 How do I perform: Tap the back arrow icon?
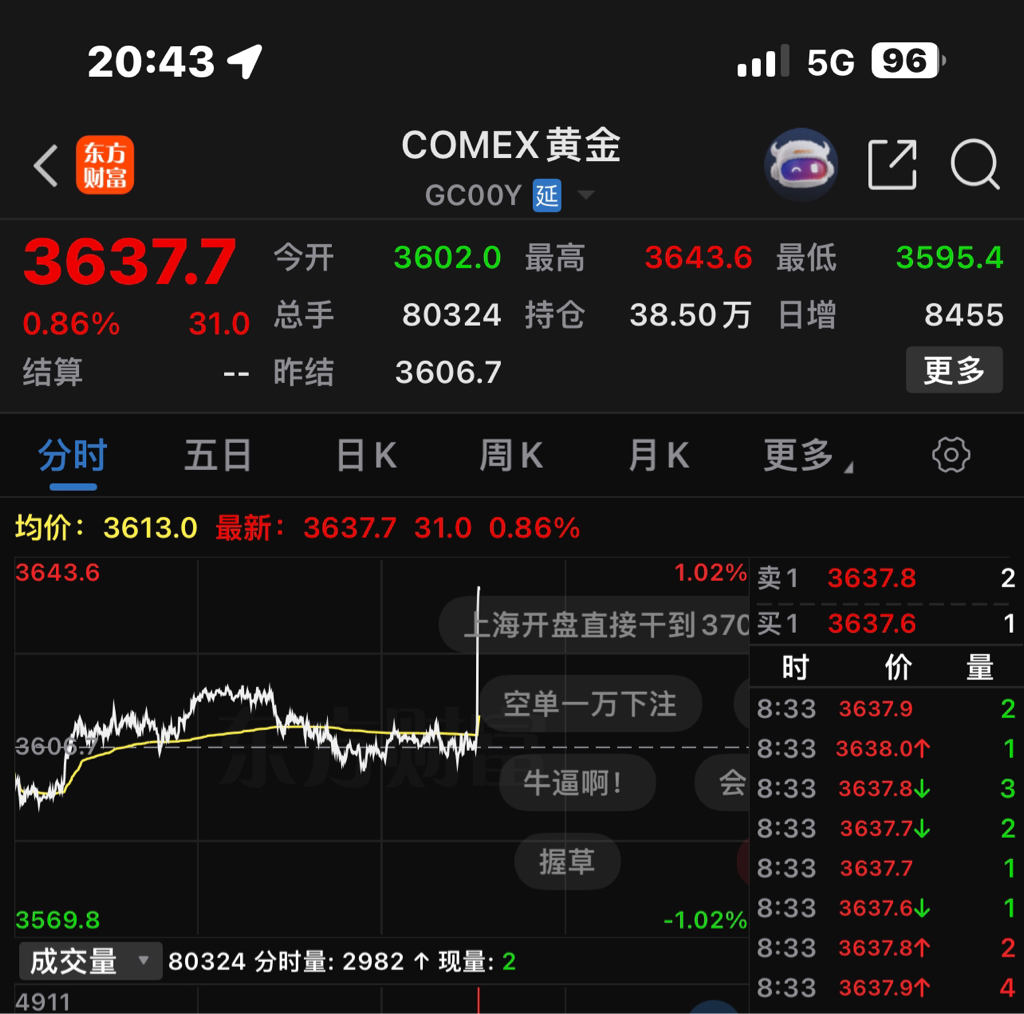click(46, 165)
